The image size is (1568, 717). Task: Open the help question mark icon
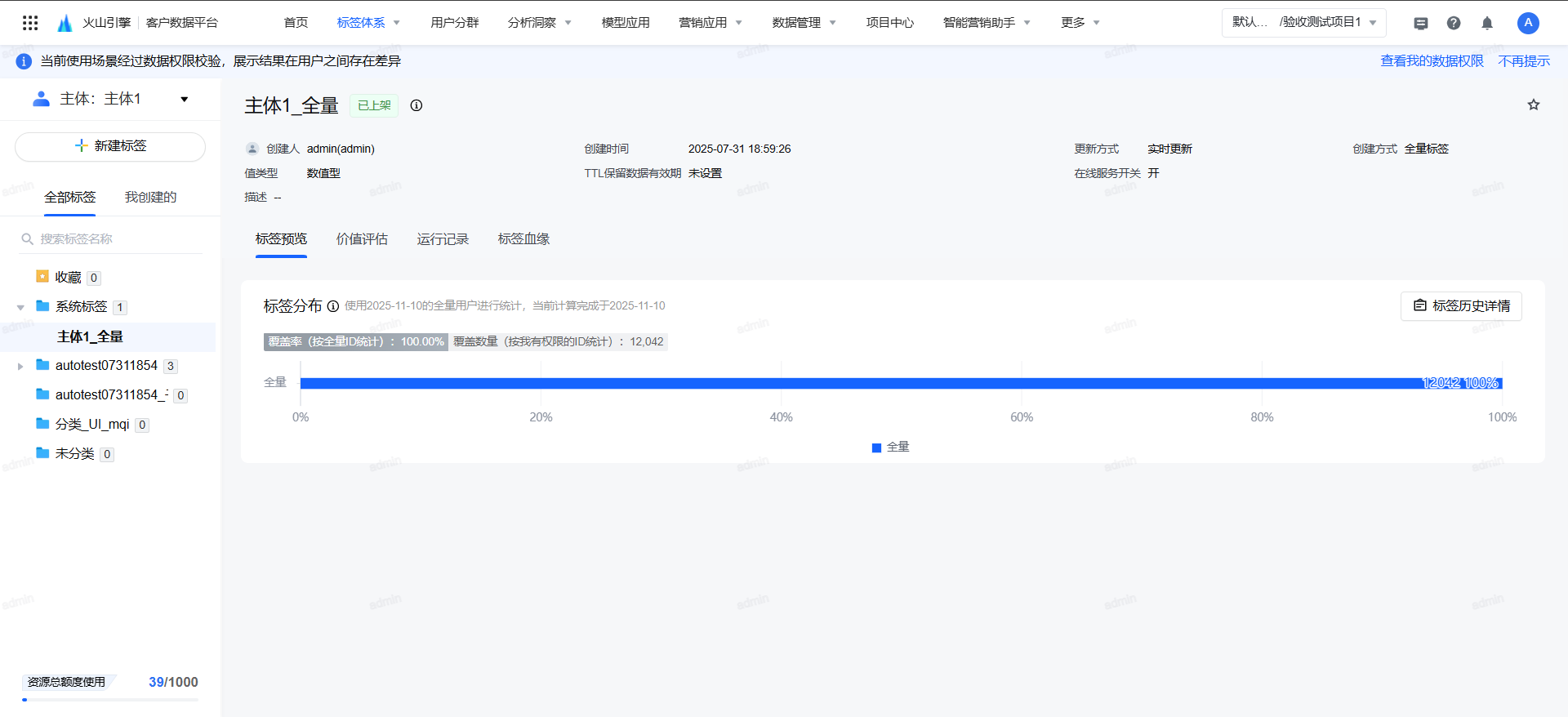[1454, 23]
